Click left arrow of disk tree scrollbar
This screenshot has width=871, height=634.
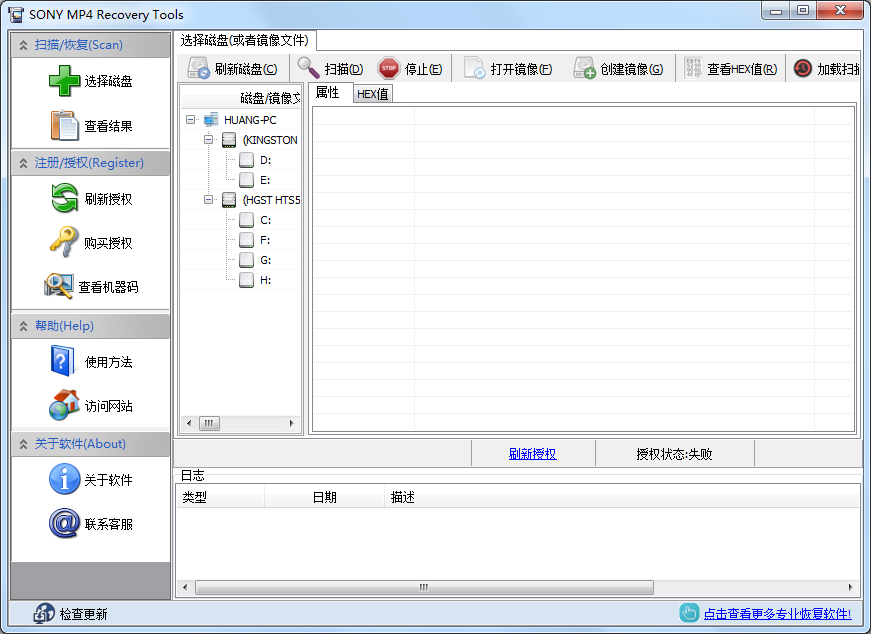click(189, 423)
